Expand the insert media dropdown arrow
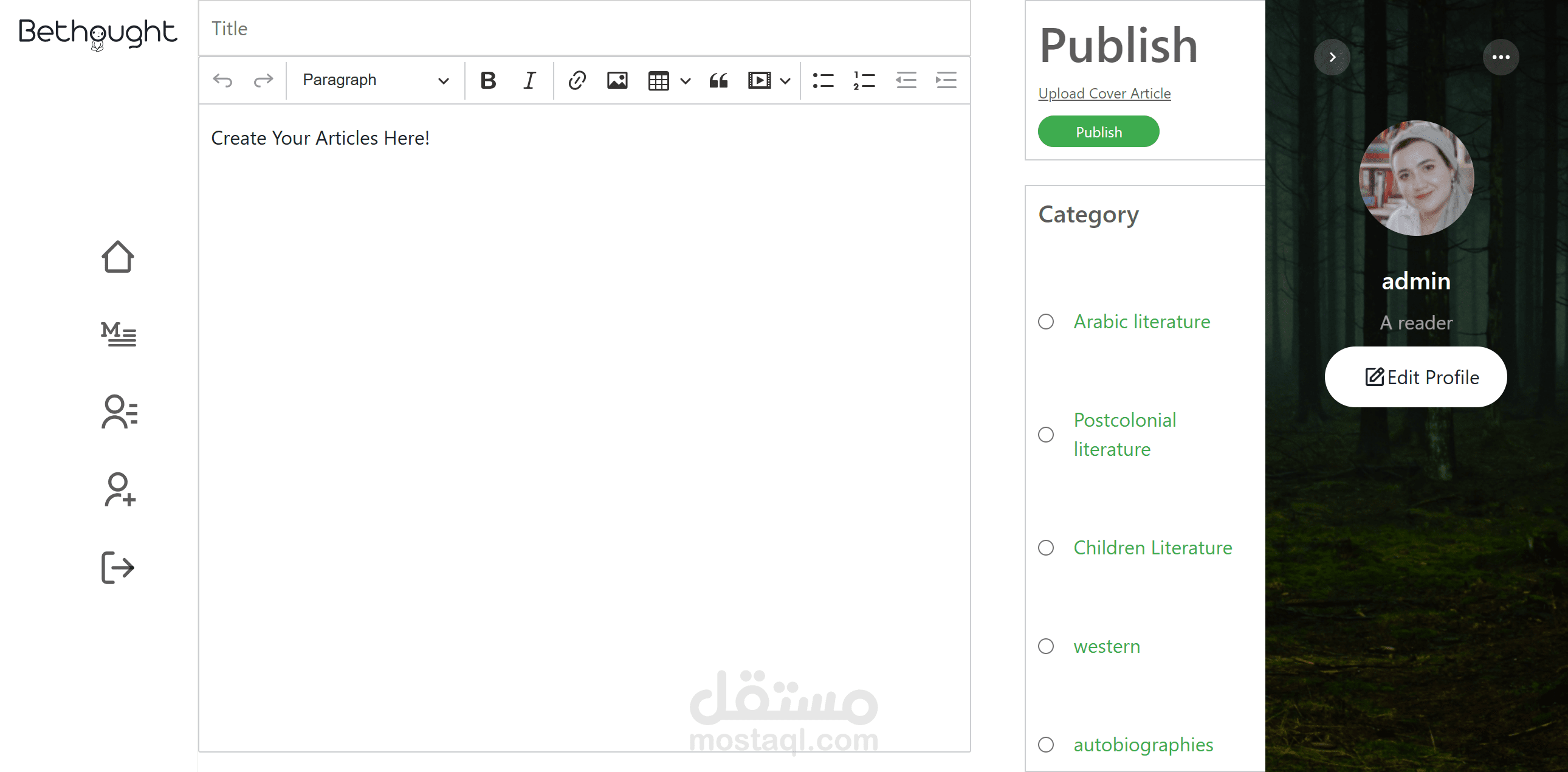 coord(785,80)
